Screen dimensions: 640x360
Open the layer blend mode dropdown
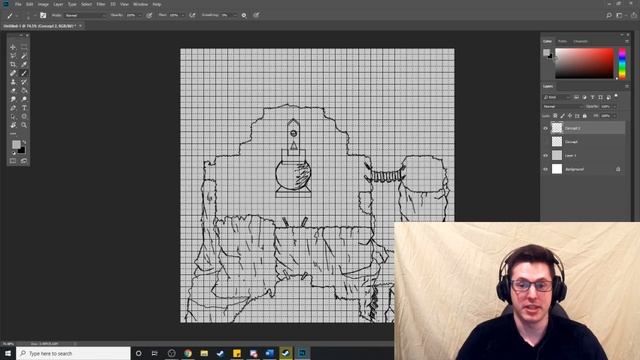coord(562,107)
